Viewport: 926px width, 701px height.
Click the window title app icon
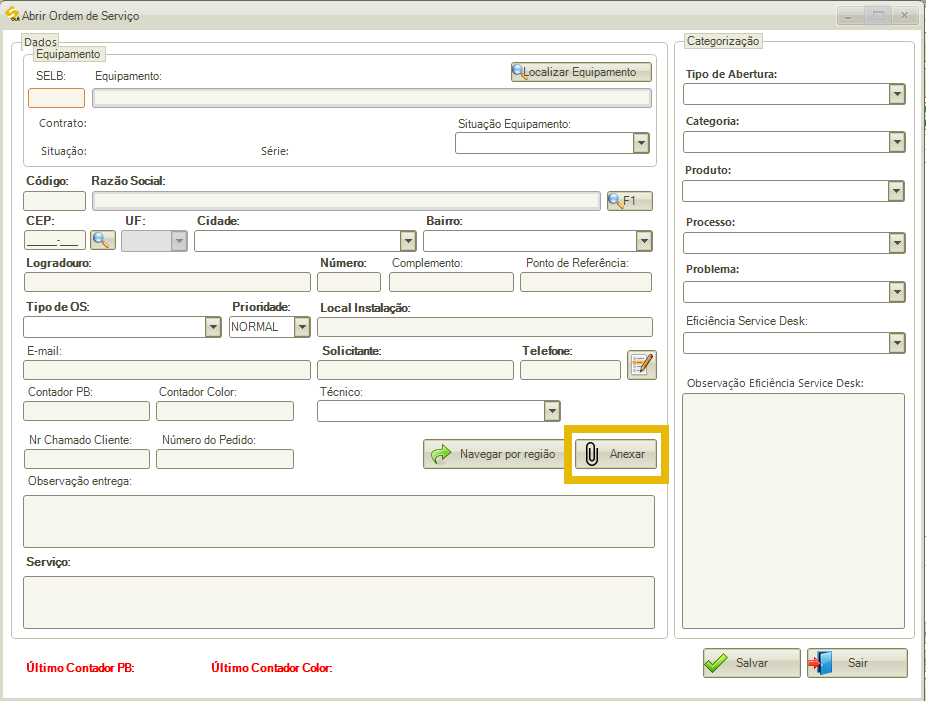(12, 14)
